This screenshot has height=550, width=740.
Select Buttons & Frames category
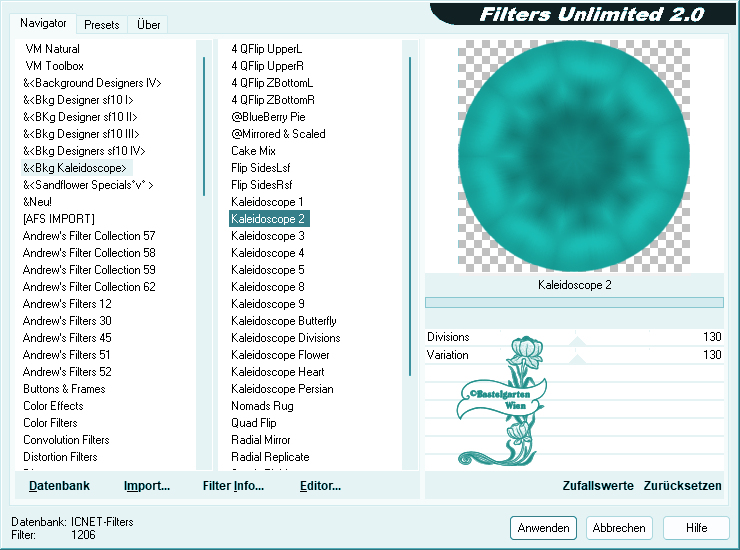pyautogui.click(x=64, y=389)
